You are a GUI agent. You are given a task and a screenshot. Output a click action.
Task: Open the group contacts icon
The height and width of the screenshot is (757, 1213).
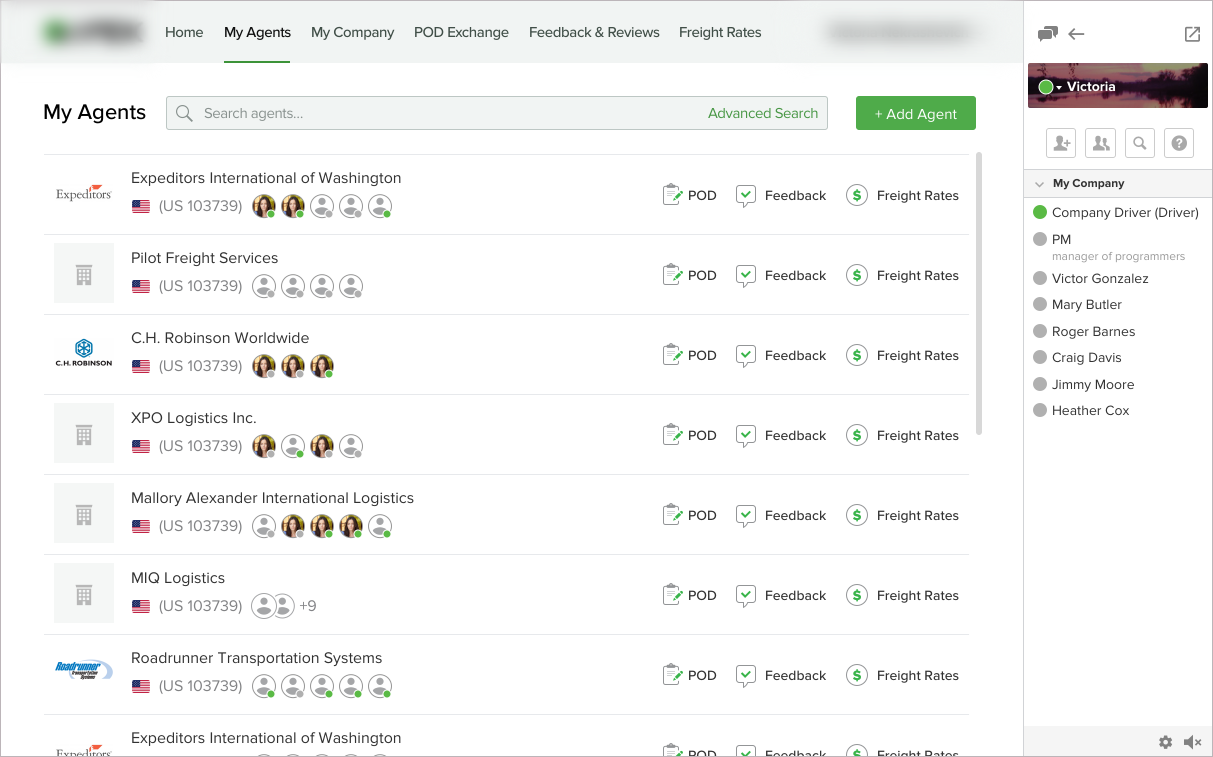click(1101, 143)
